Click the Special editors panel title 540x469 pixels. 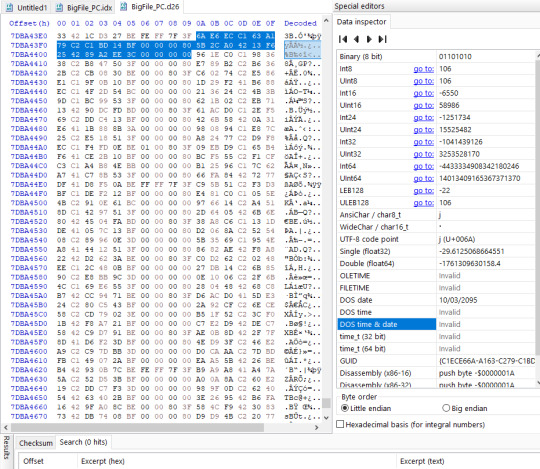tap(359, 6)
